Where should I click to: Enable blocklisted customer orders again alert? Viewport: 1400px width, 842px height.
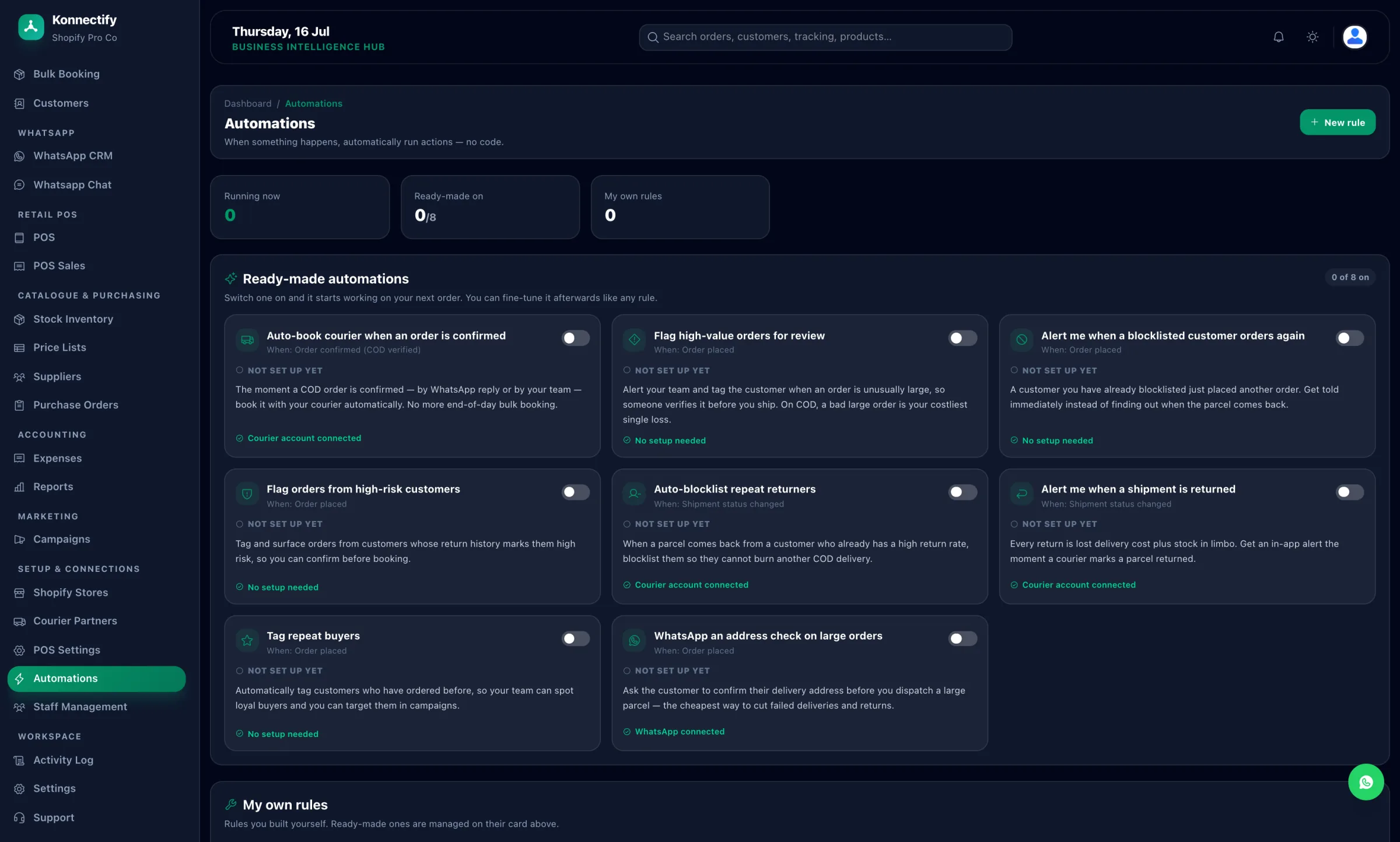[x=1350, y=338]
